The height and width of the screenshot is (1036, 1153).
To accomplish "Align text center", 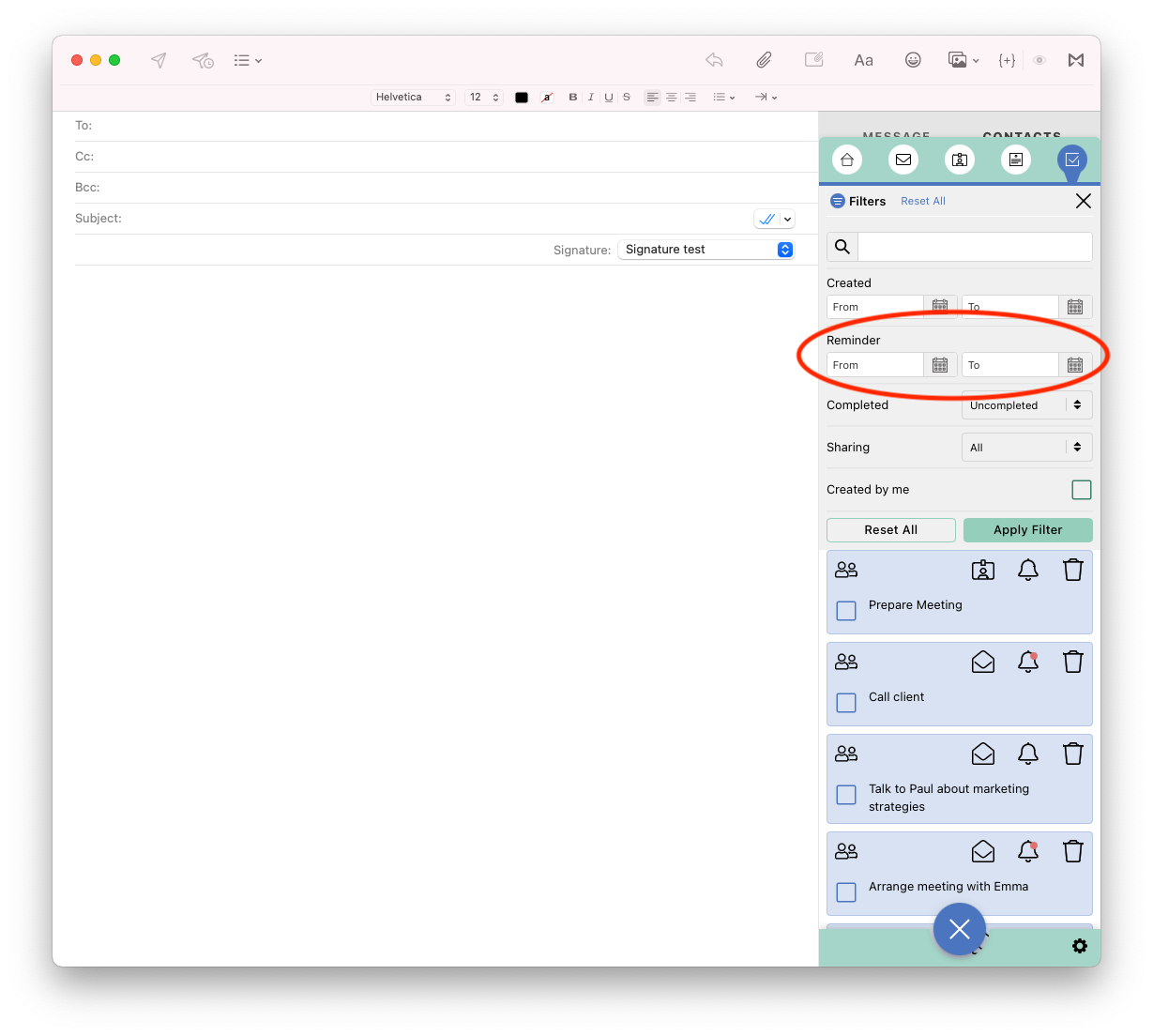I will [x=672, y=98].
